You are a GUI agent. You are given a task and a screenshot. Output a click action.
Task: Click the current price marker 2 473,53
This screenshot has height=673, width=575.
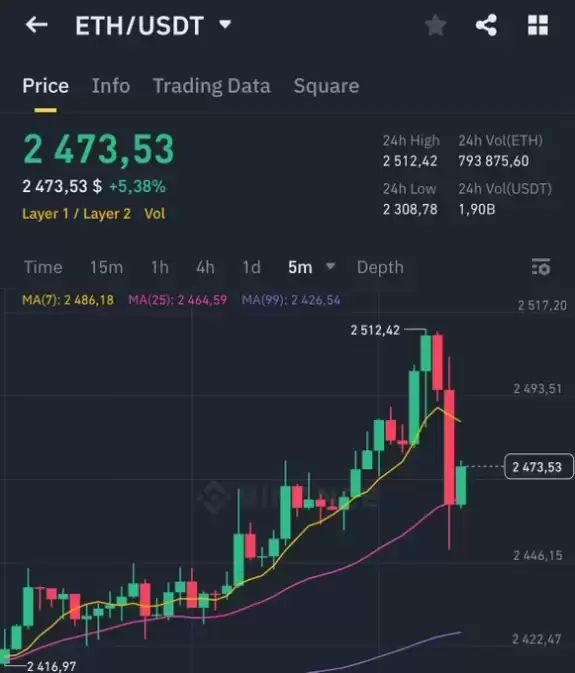coord(539,467)
